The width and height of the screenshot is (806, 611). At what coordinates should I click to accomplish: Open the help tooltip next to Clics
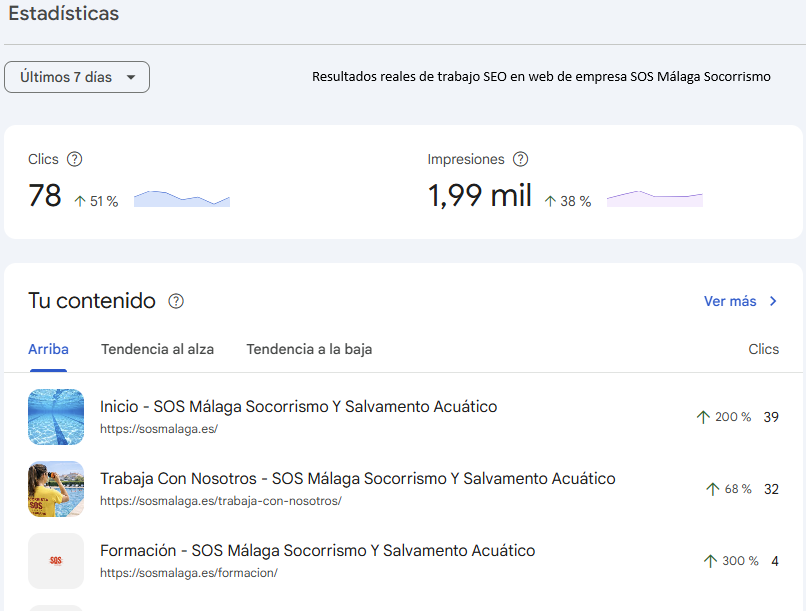77,159
